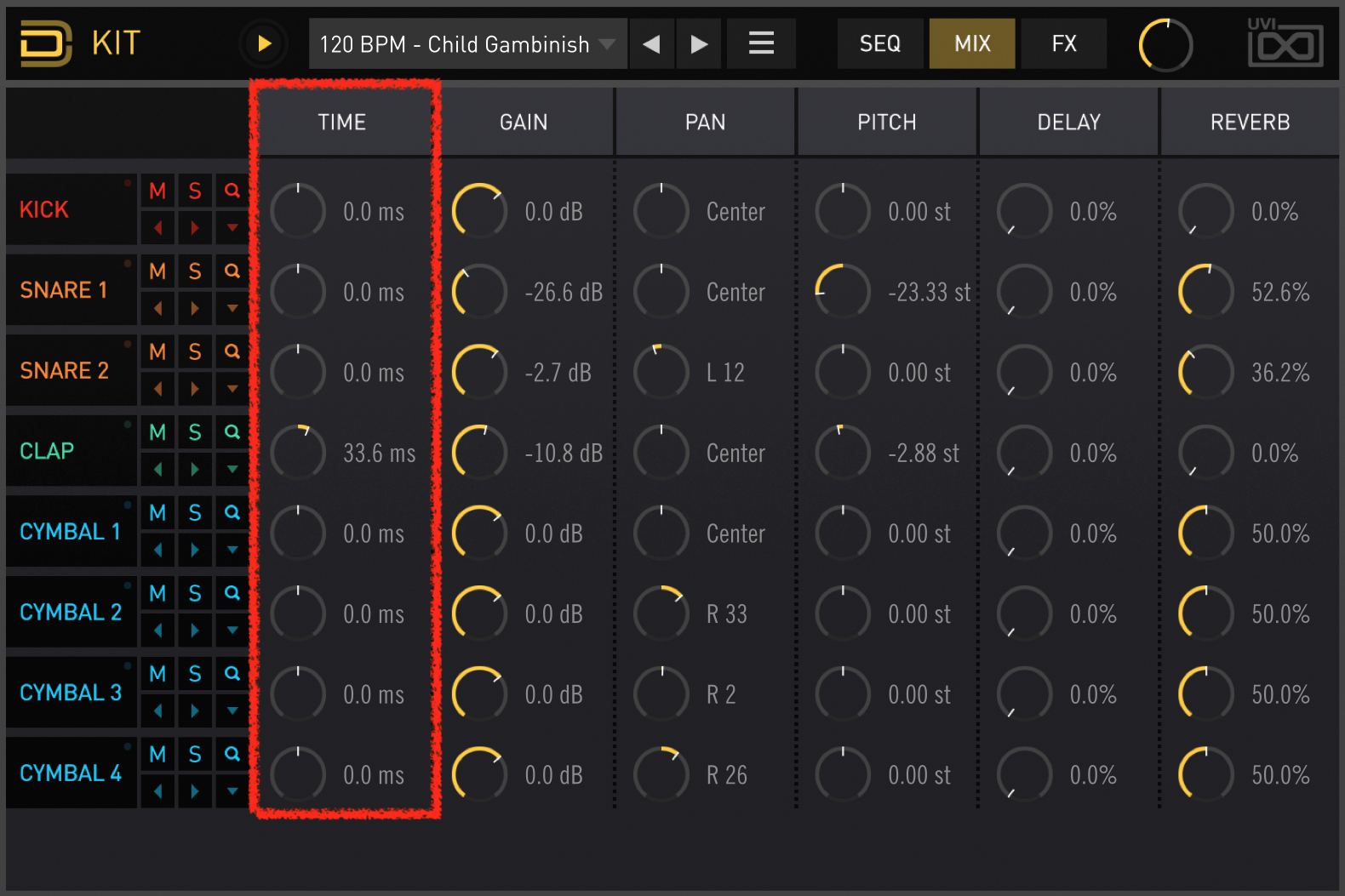1345x896 pixels.
Task: Open the SNARE 2 dropdown arrow
Action: coord(232,389)
